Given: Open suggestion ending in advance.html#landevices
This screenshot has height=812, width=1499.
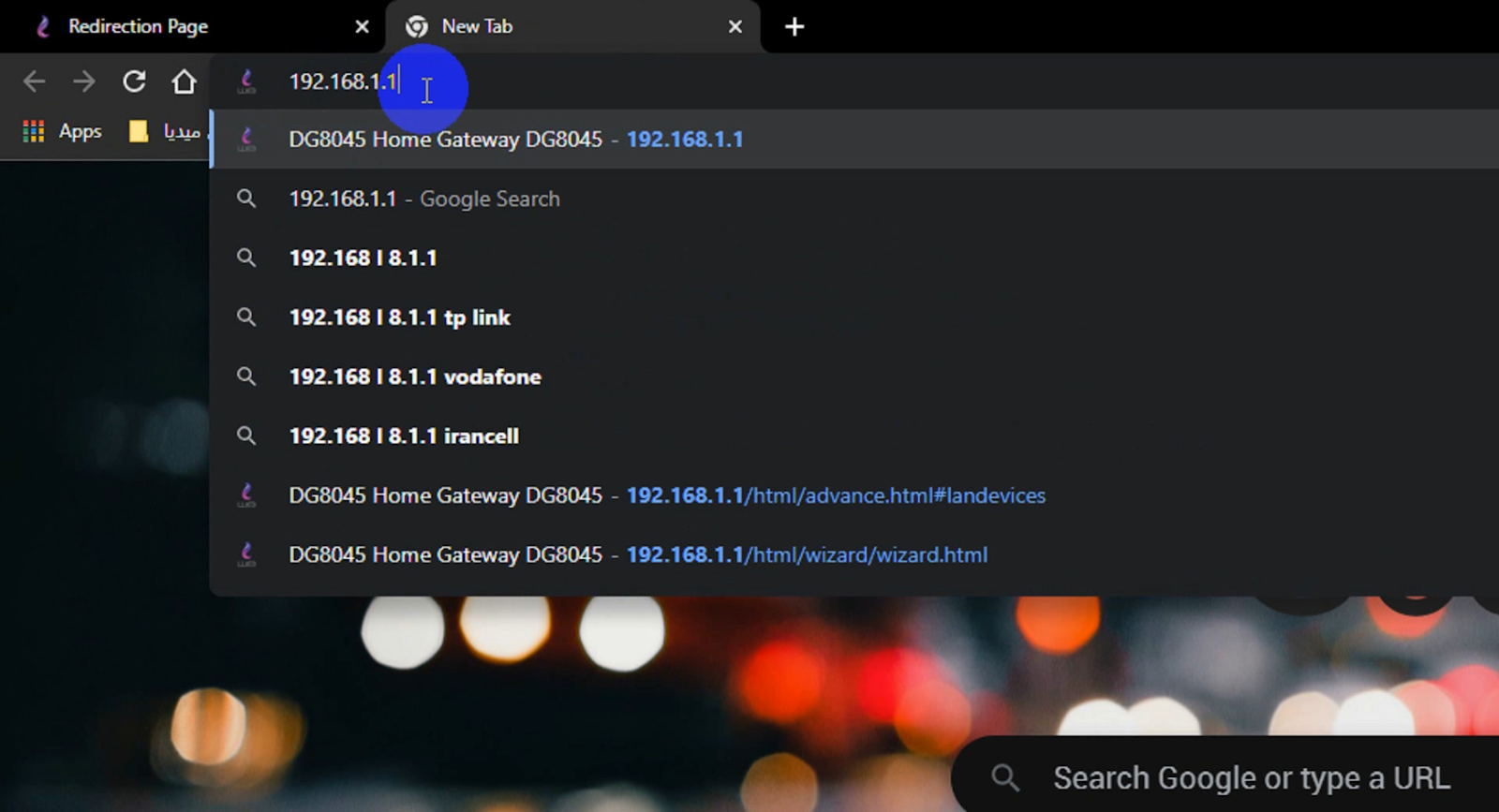Looking at the screenshot, I should tap(855, 495).
